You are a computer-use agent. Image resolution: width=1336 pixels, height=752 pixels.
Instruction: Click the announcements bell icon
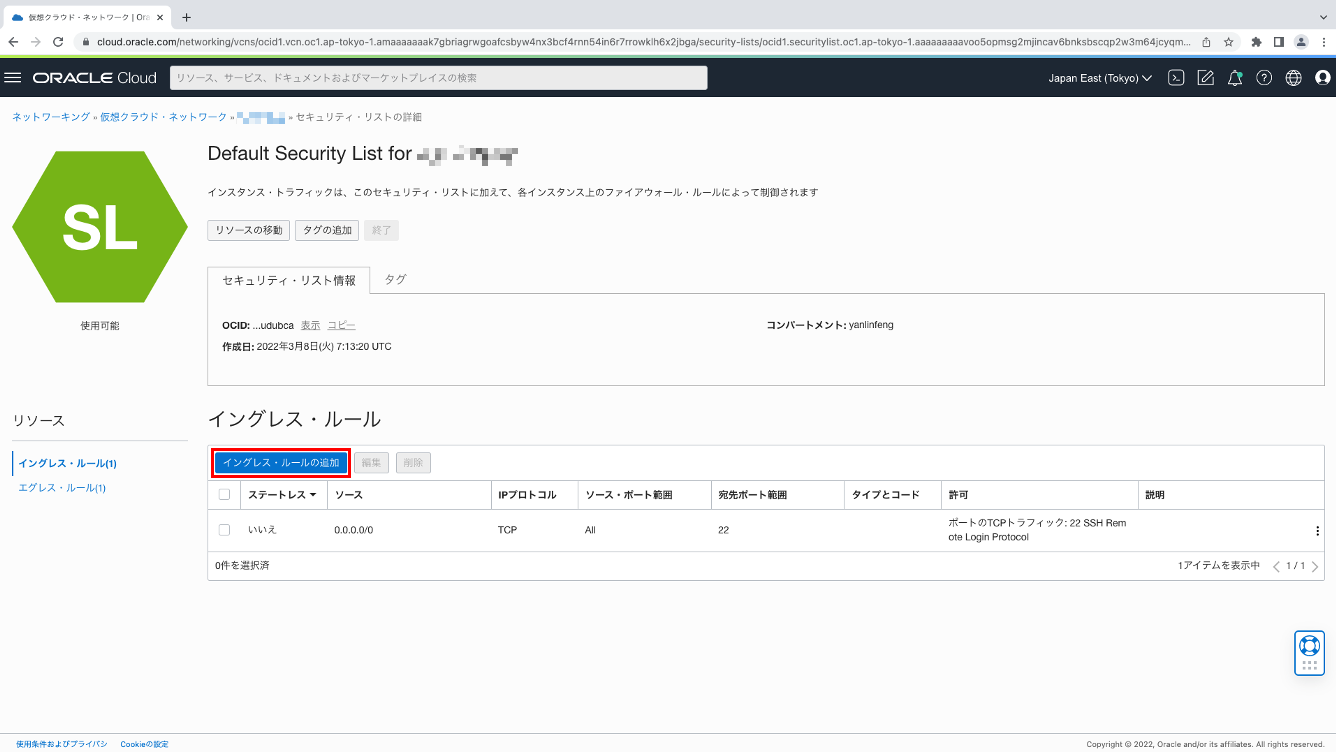pos(1235,78)
